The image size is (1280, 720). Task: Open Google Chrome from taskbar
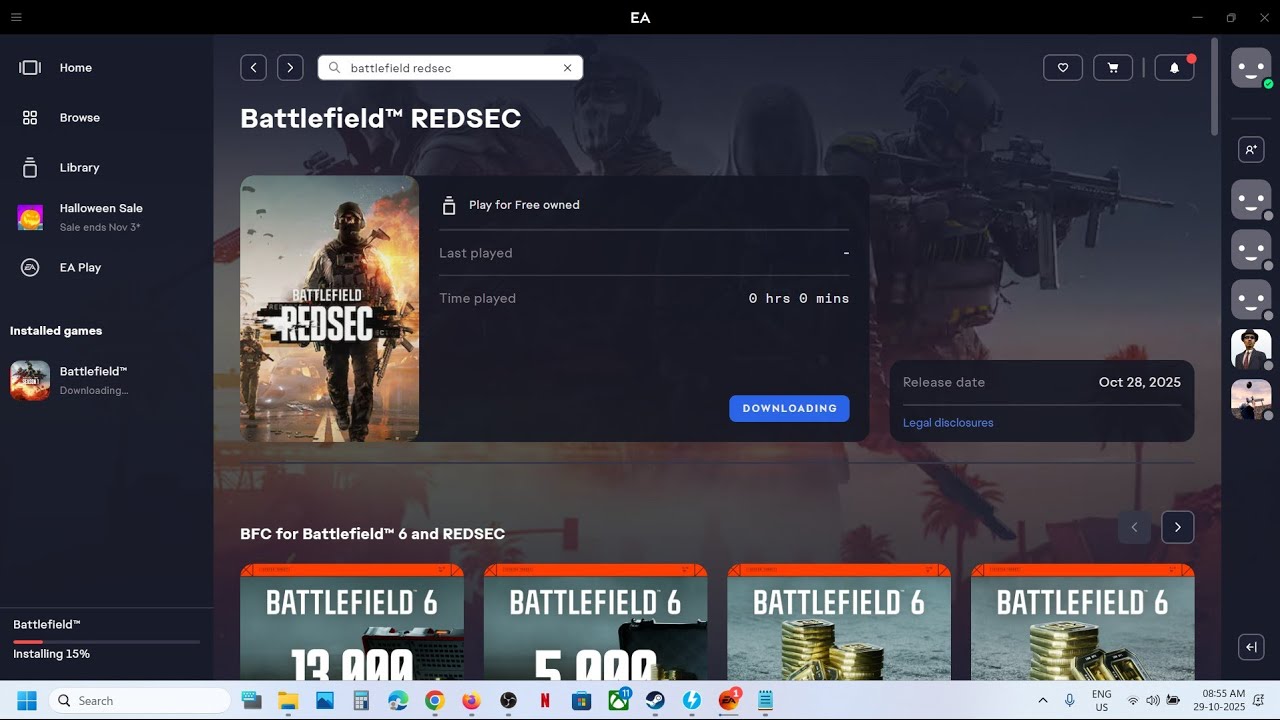[434, 700]
